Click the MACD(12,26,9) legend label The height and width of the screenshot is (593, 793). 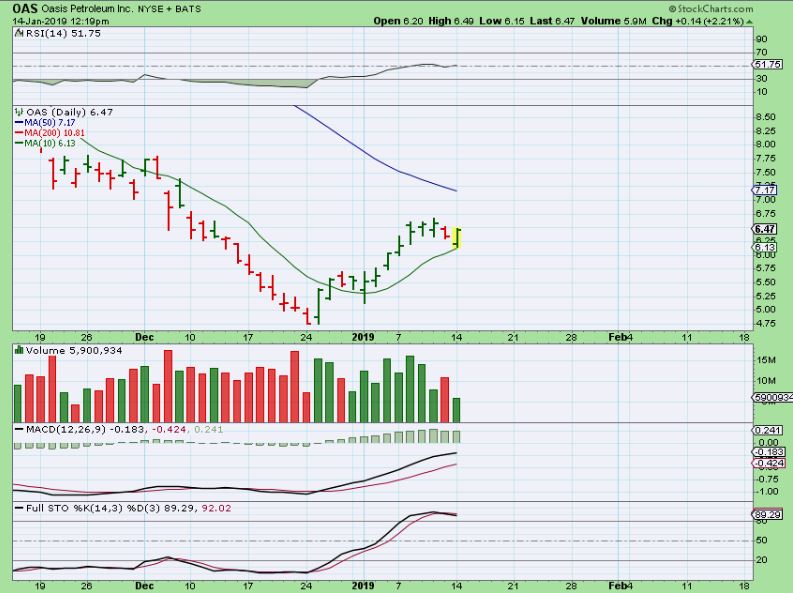point(65,429)
